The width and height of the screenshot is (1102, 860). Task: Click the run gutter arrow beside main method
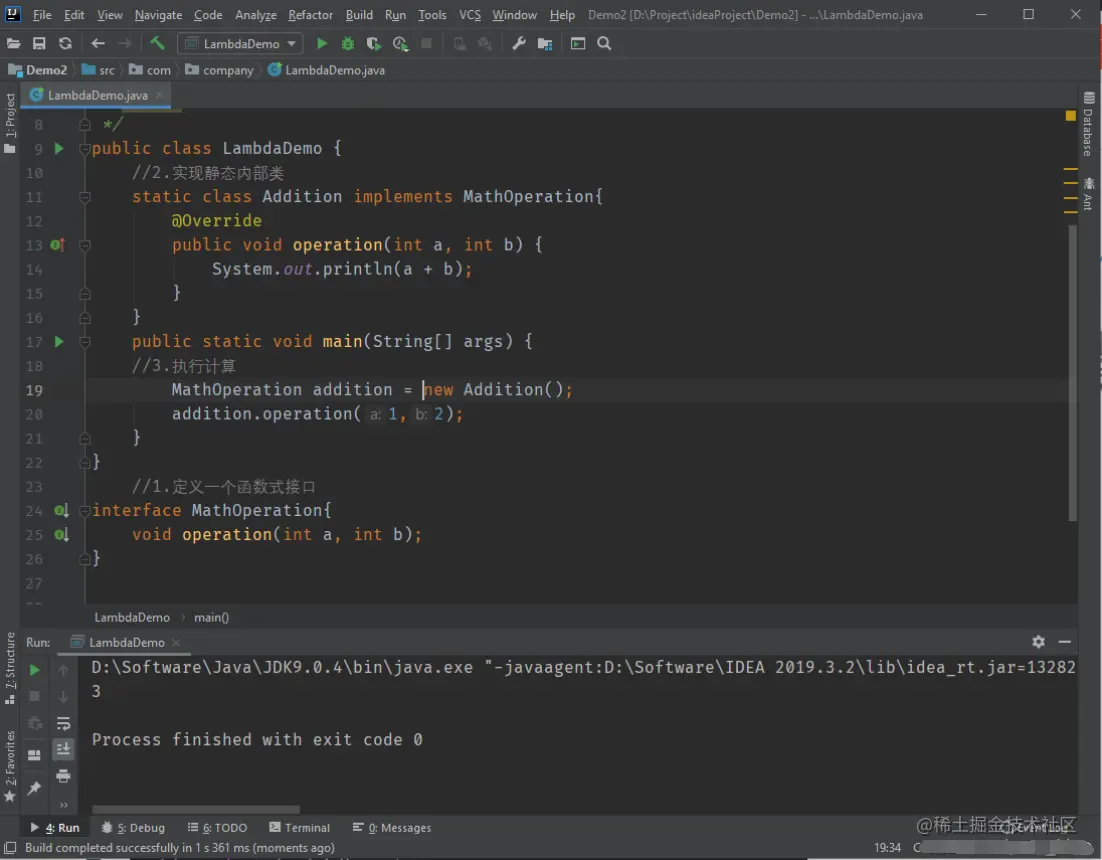click(59, 341)
